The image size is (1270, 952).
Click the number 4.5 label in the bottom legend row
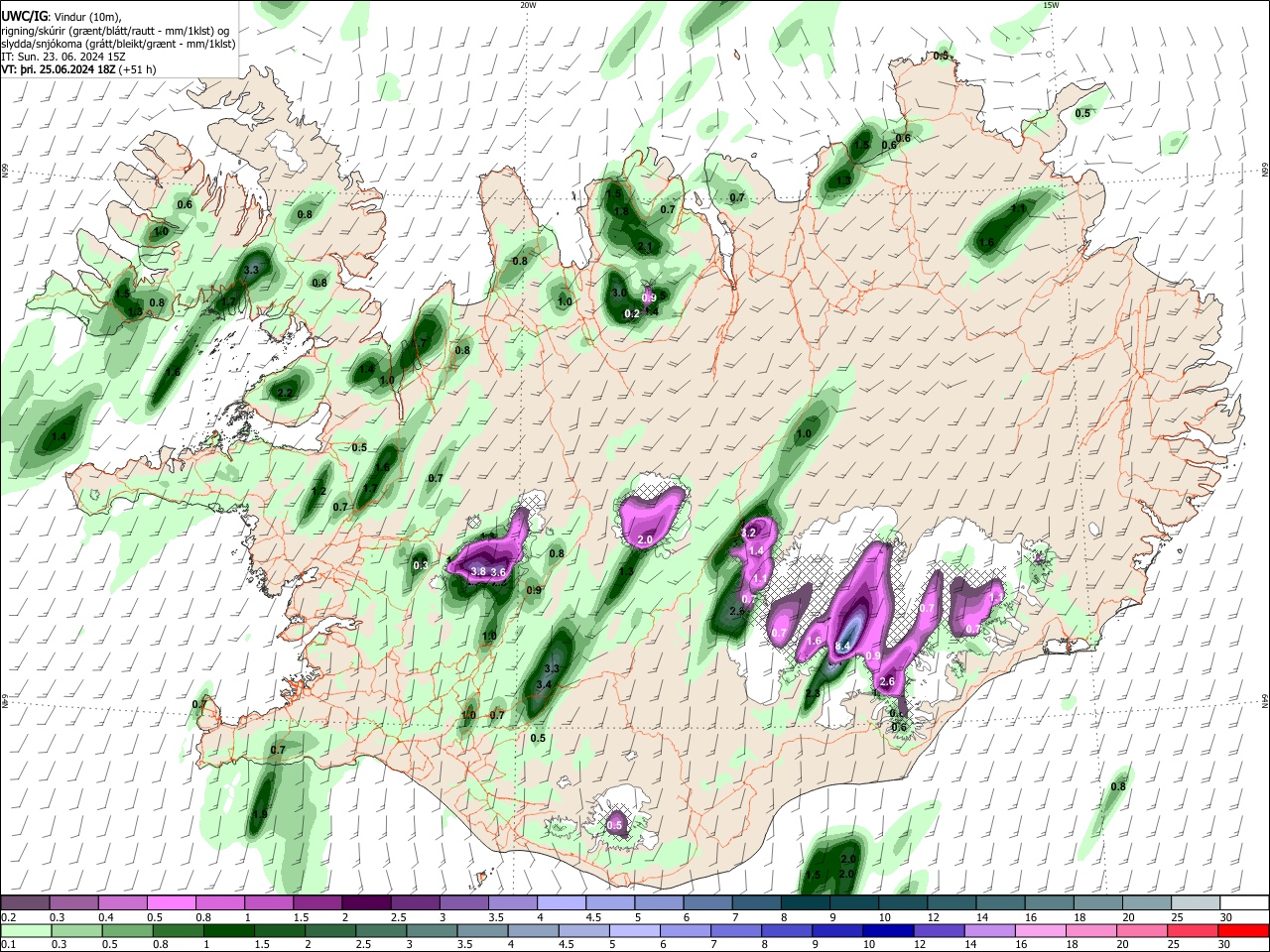pos(566,945)
